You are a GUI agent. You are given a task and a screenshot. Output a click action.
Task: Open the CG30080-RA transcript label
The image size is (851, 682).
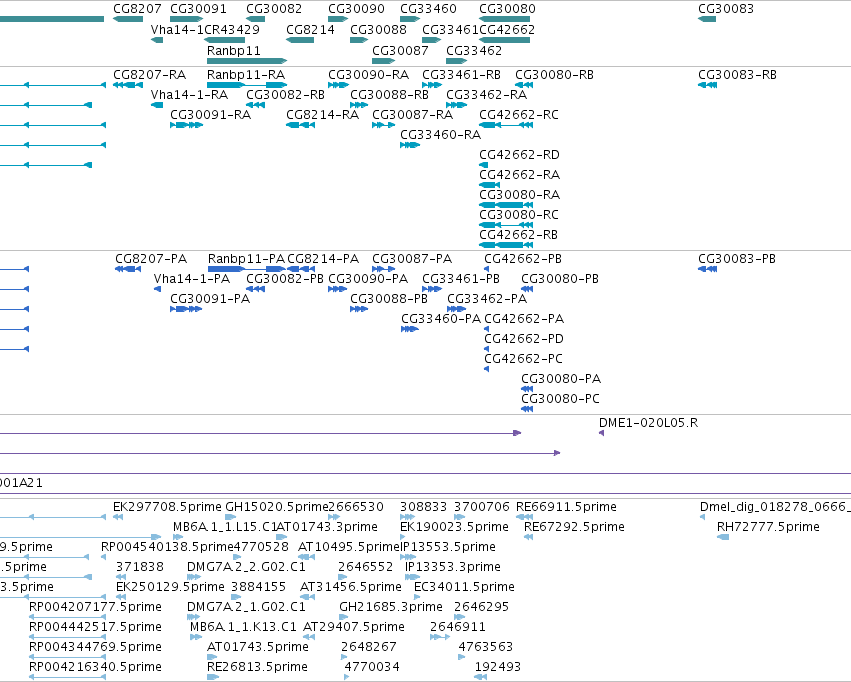pyautogui.click(x=519, y=194)
